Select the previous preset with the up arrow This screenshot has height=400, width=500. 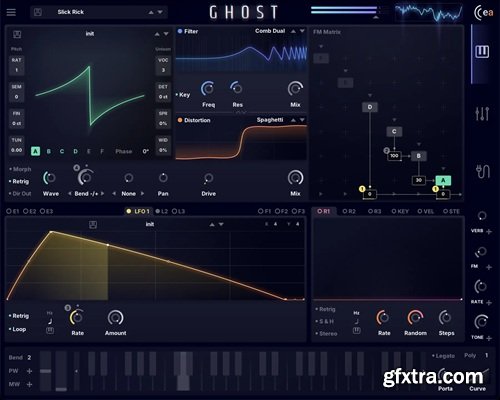(151, 12)
